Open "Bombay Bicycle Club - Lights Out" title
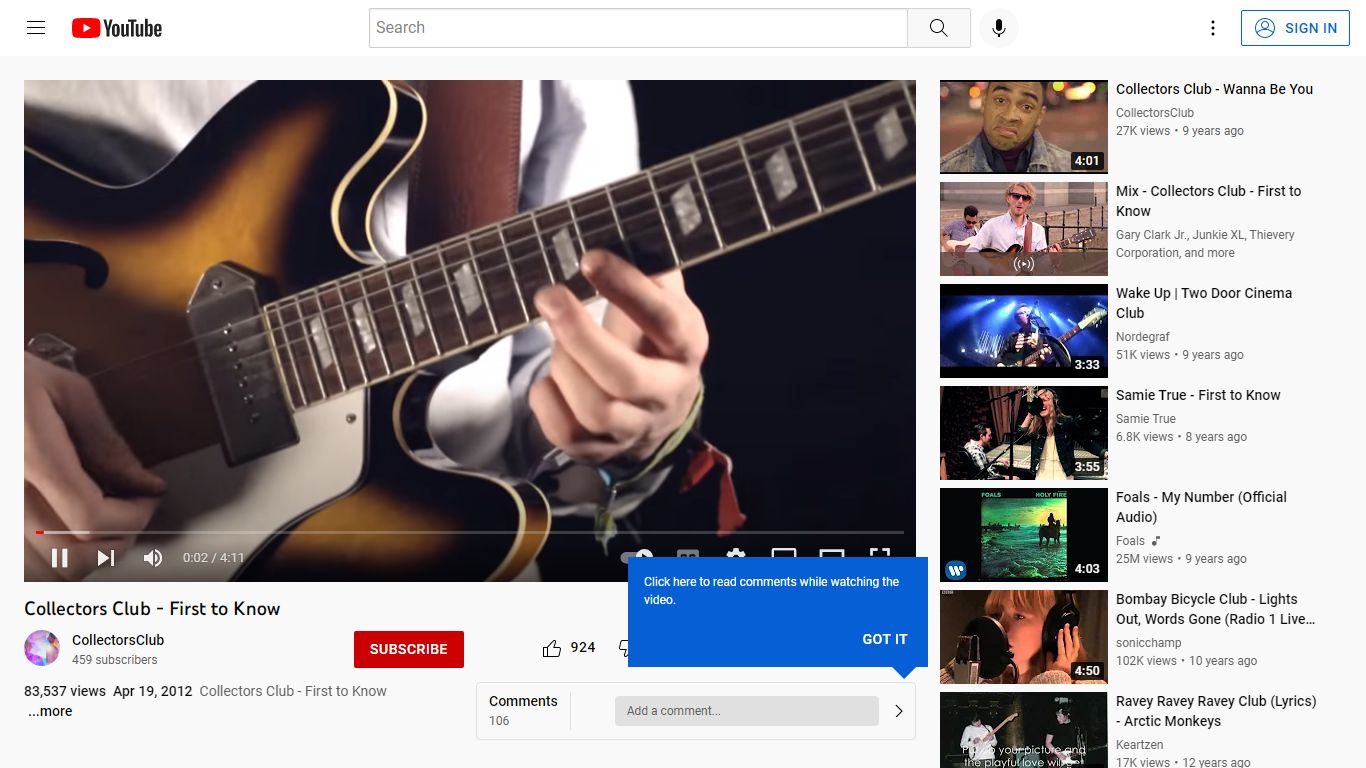The image size is (1366, 768). pos(1215,609)
